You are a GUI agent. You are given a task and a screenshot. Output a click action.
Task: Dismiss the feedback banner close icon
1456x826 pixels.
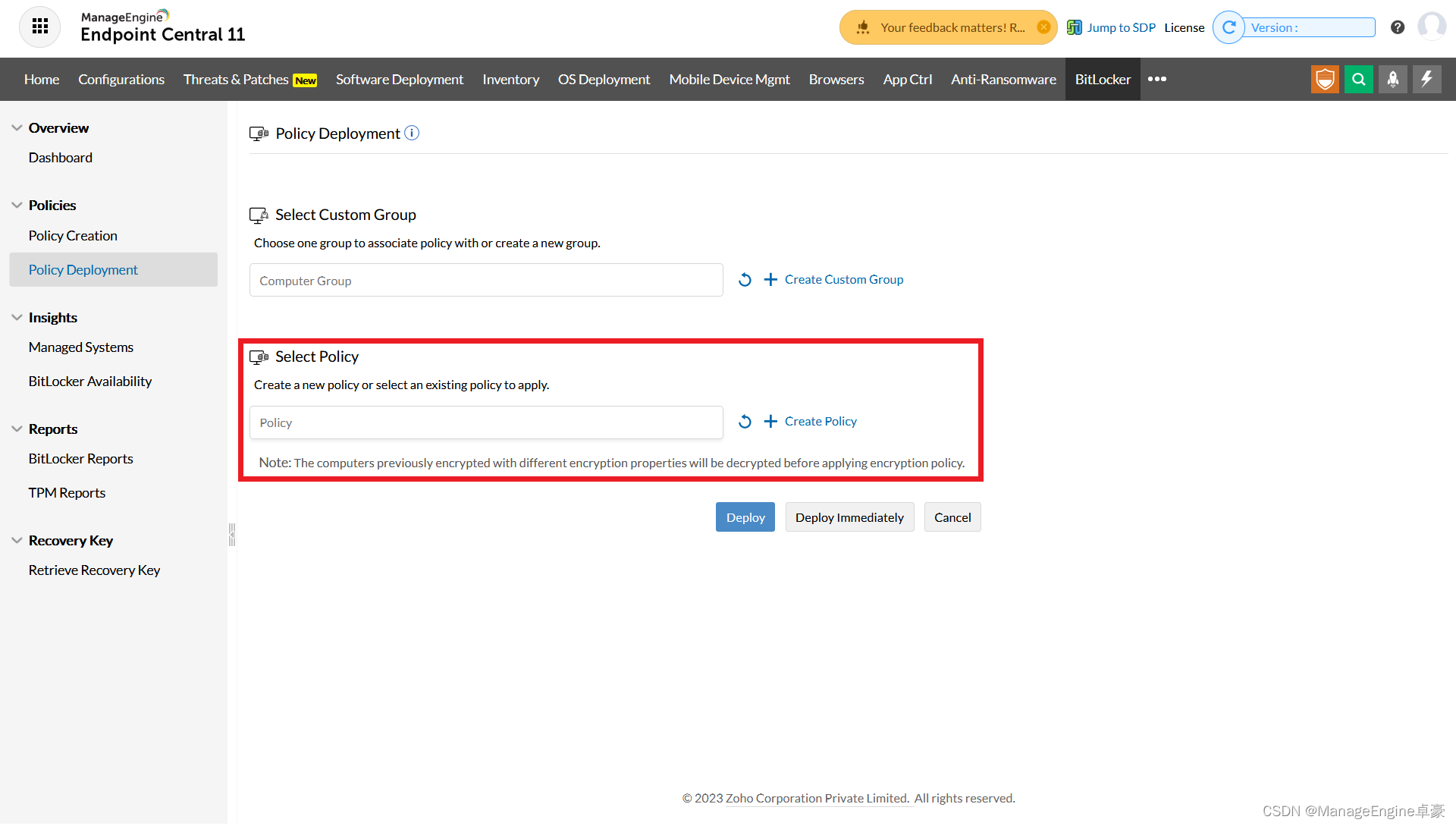click(x=1043, y=27)
